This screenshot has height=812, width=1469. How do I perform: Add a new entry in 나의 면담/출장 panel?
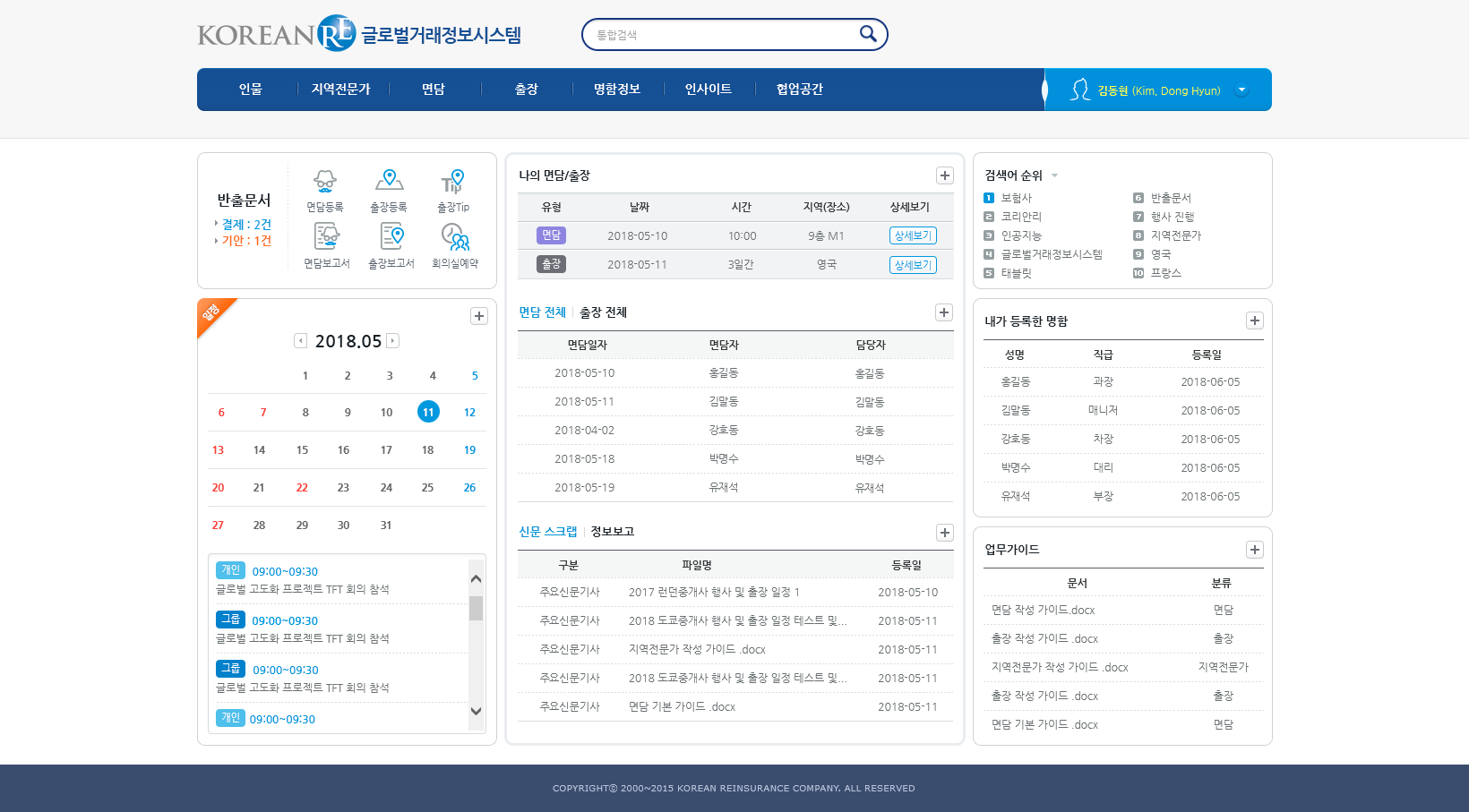944,175
